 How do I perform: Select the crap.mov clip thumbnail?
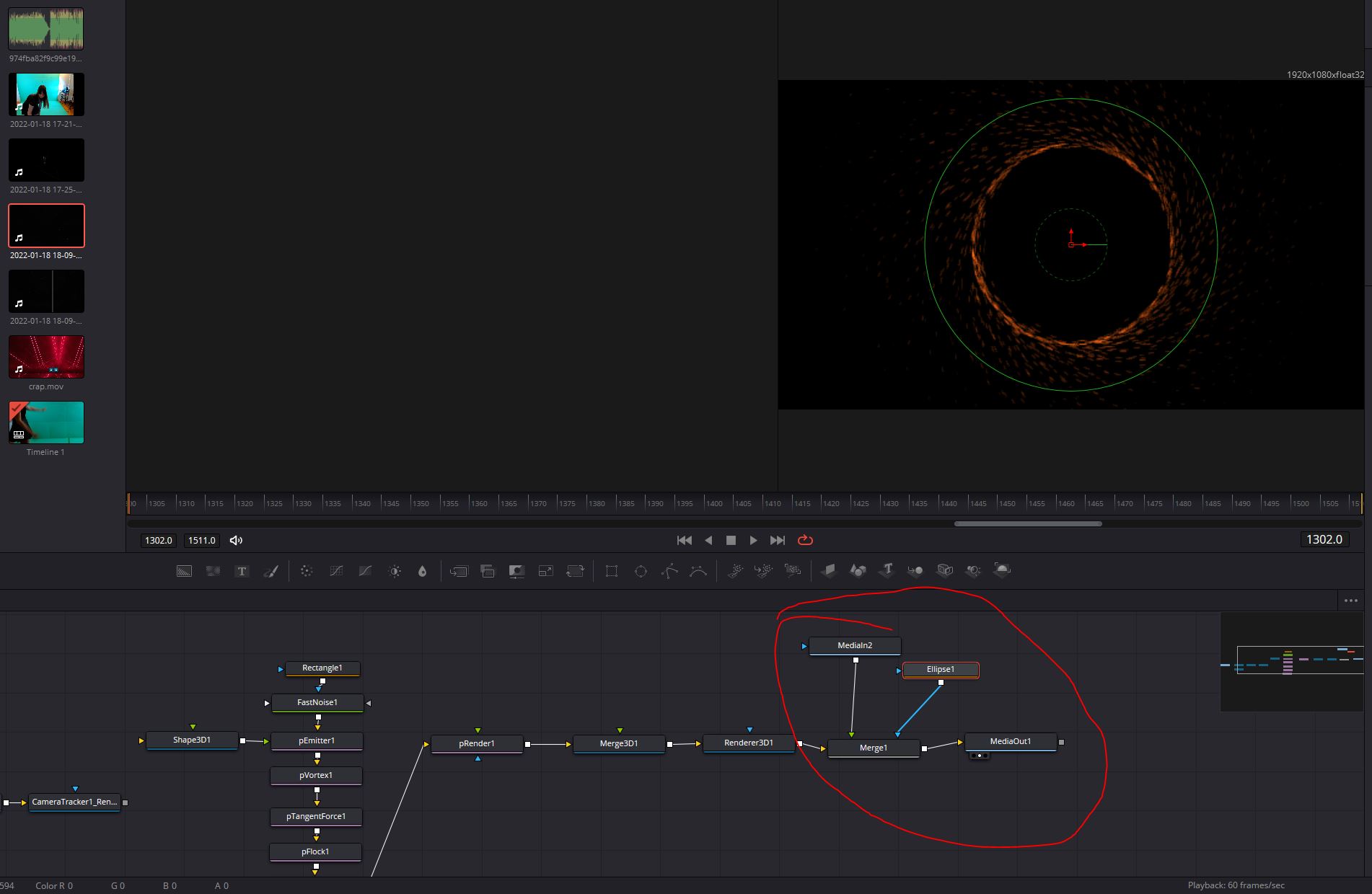[x=46, y=357]
